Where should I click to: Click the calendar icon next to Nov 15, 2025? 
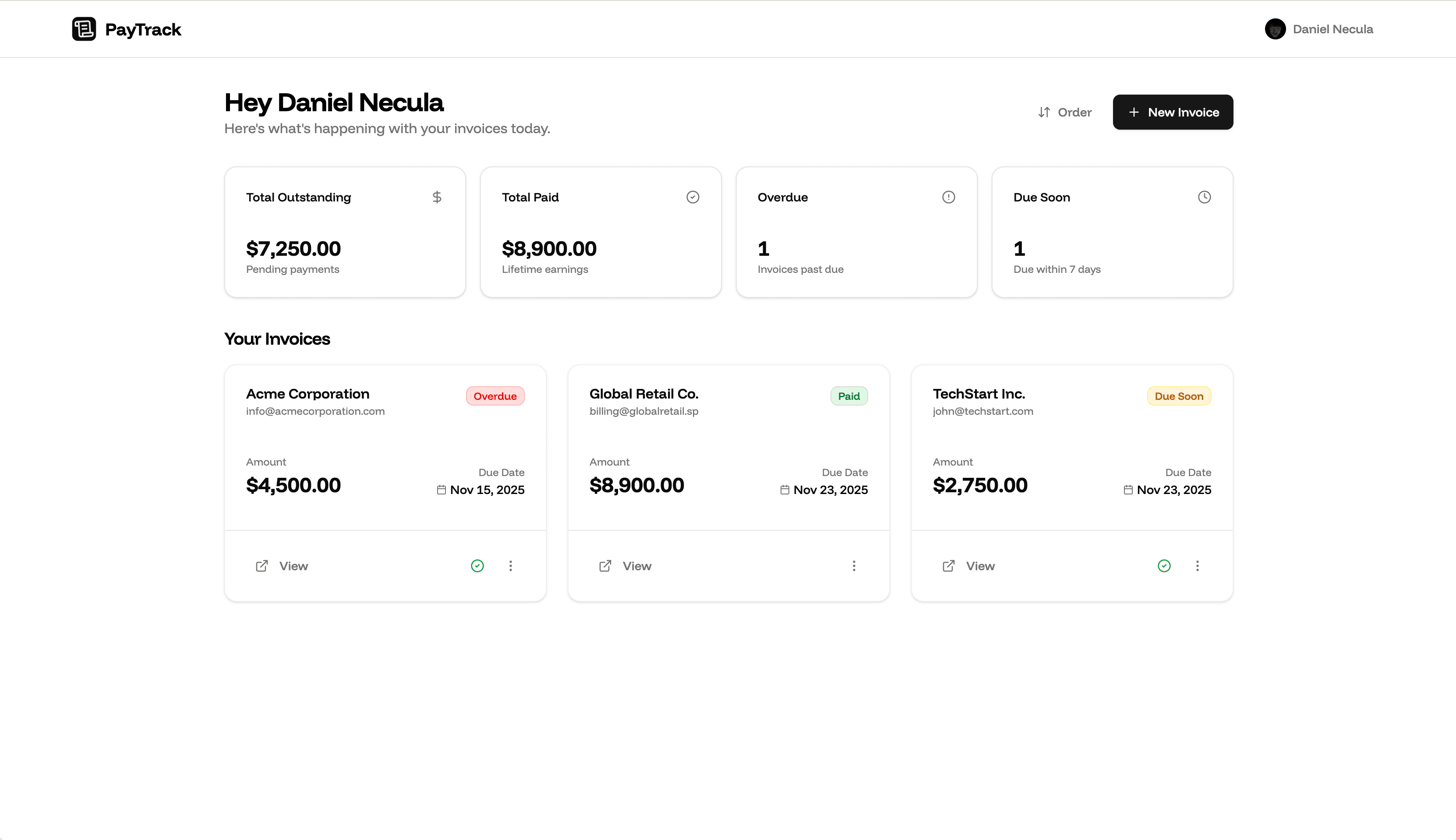441,489
